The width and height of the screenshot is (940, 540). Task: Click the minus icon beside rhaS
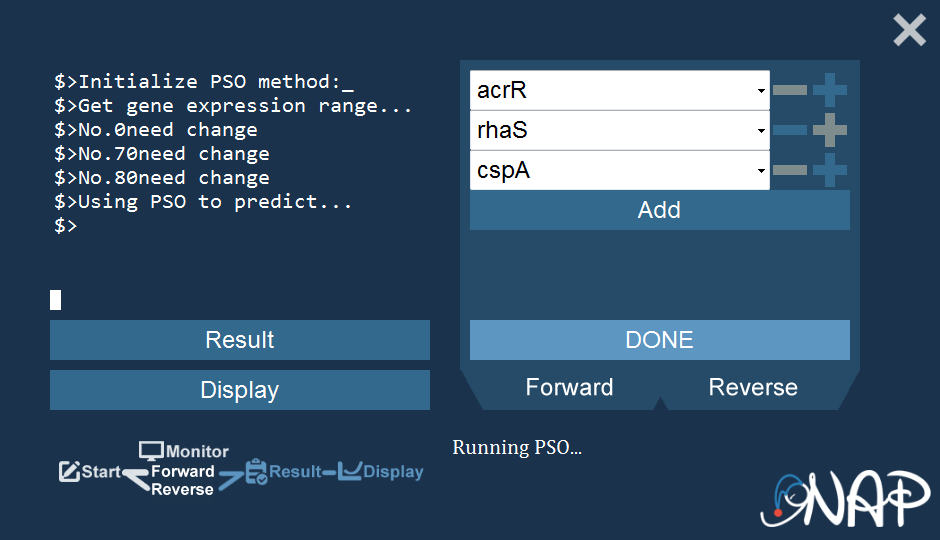click(790, 130)
